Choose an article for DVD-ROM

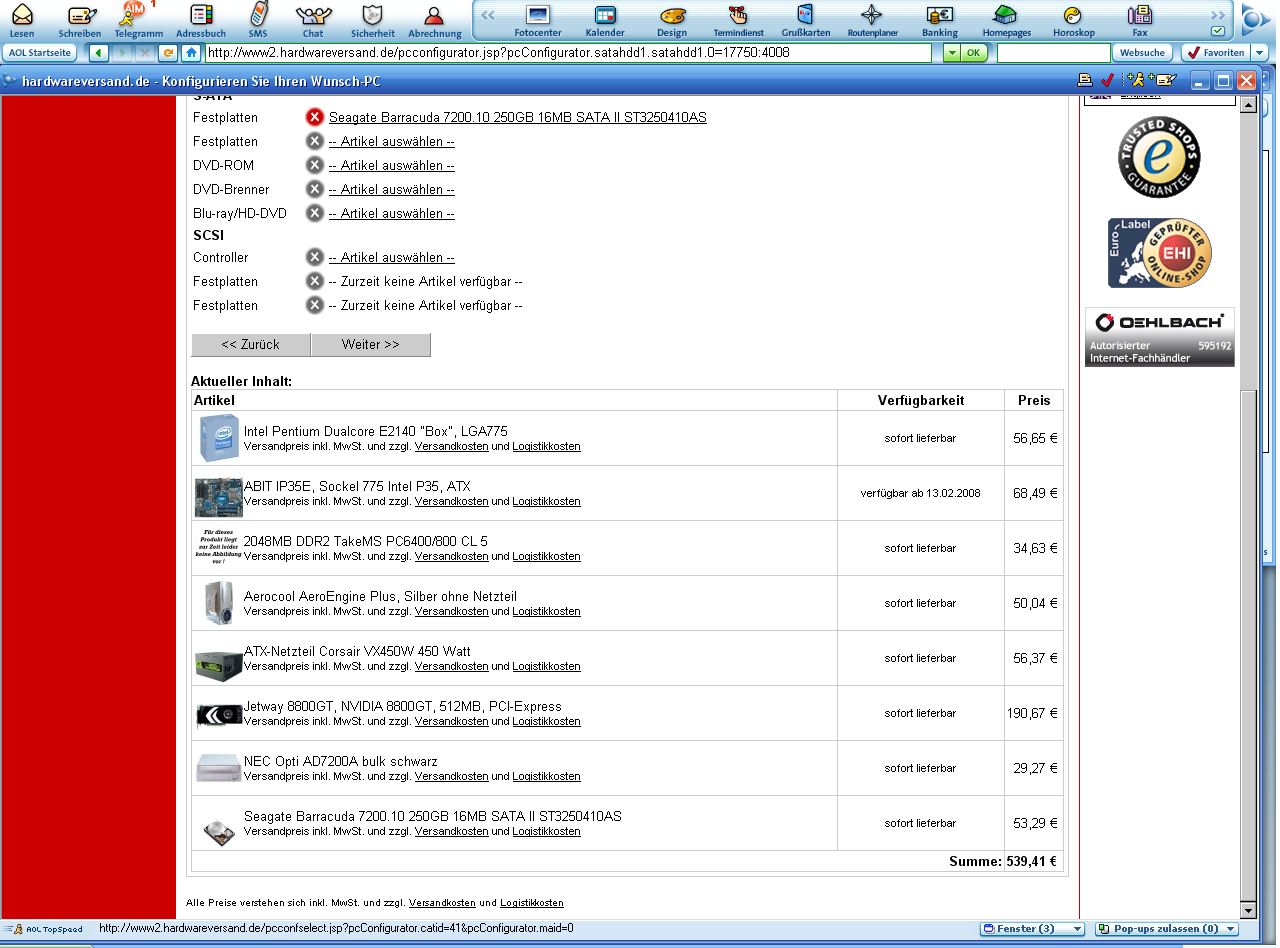[x=391, y=165]
